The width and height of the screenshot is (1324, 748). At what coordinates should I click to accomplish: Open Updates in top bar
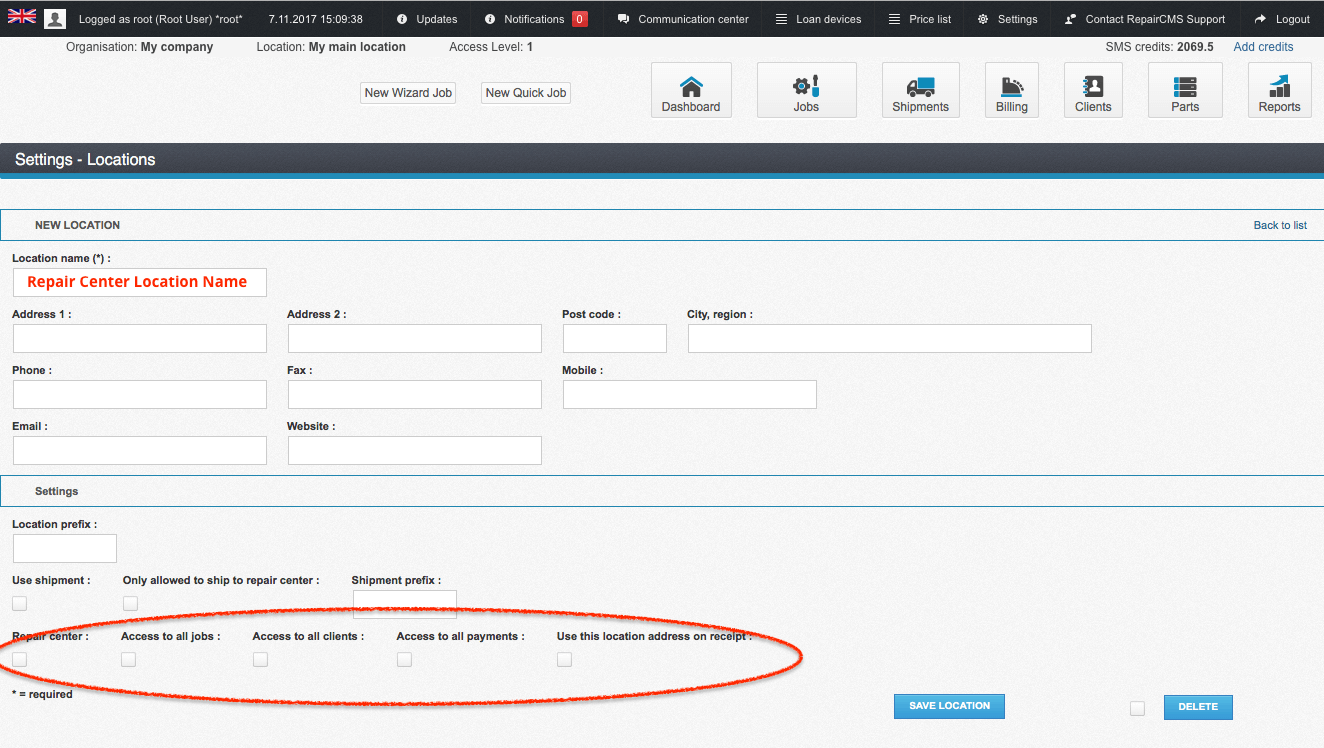427,19
